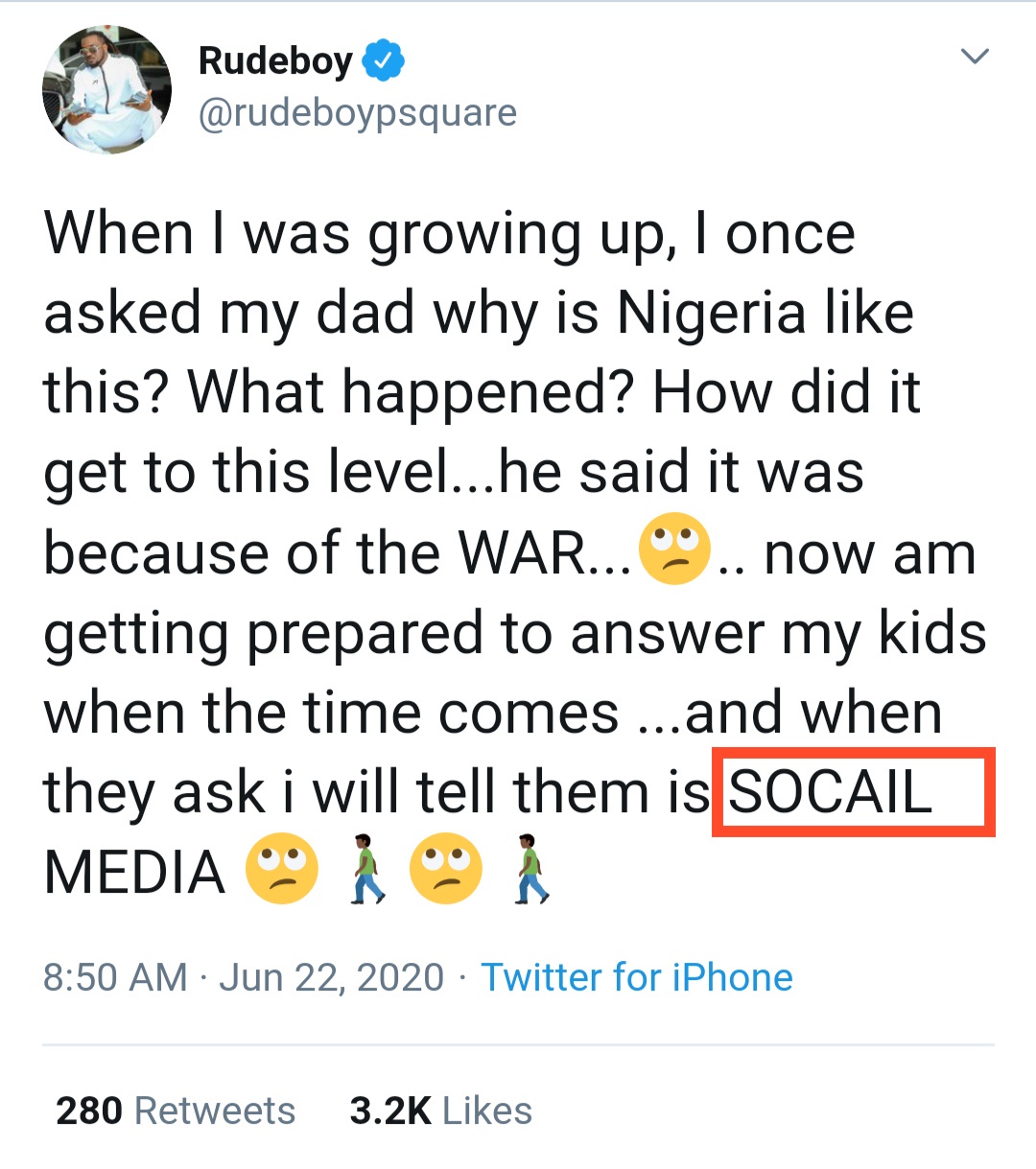Click first eye-roll emoji after MEDIA
The width and height of the screenshot is (1036, 1169).
(282, 868)
